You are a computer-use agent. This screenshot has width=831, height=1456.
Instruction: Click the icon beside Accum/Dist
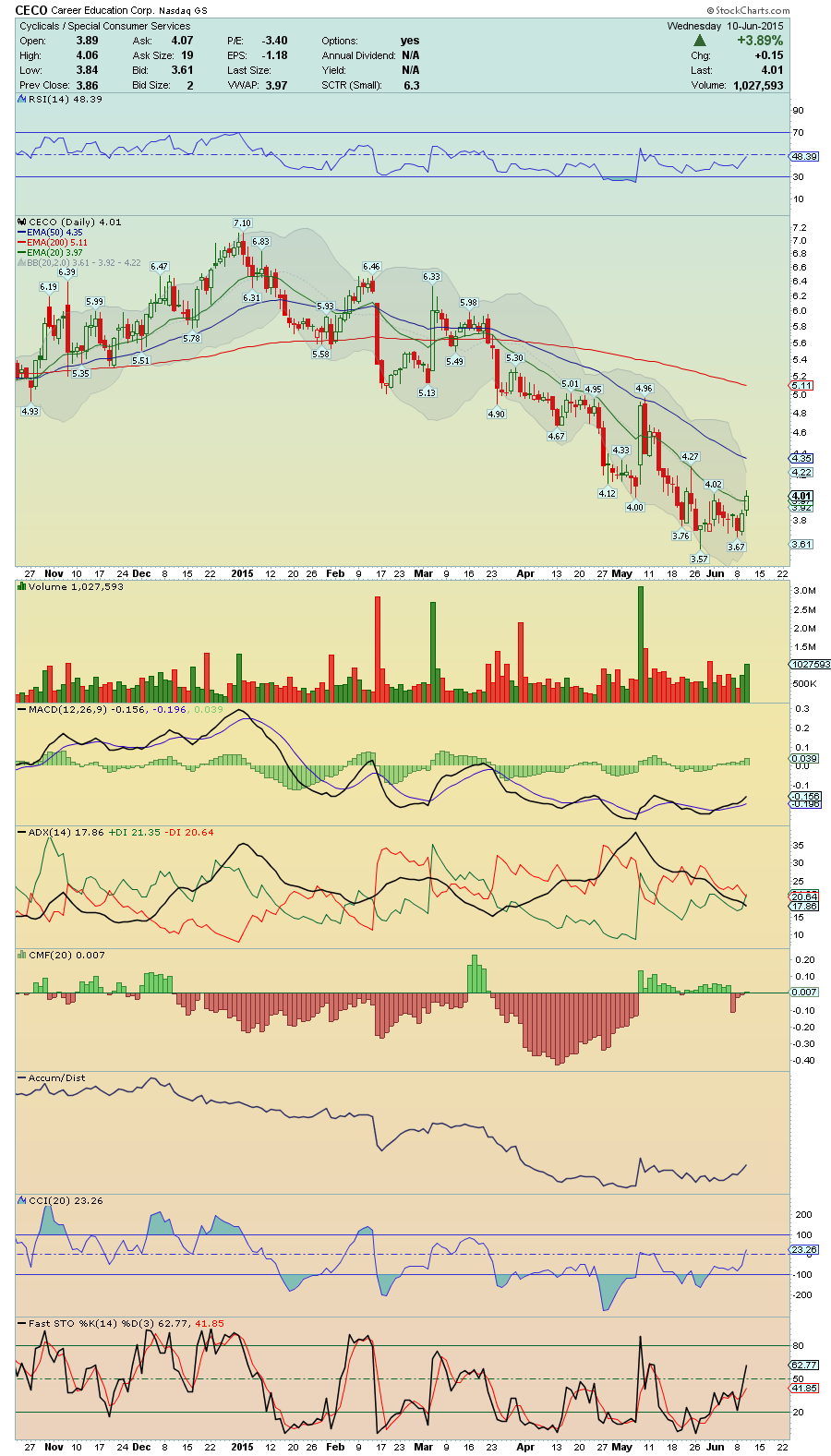coord(22,1077)
